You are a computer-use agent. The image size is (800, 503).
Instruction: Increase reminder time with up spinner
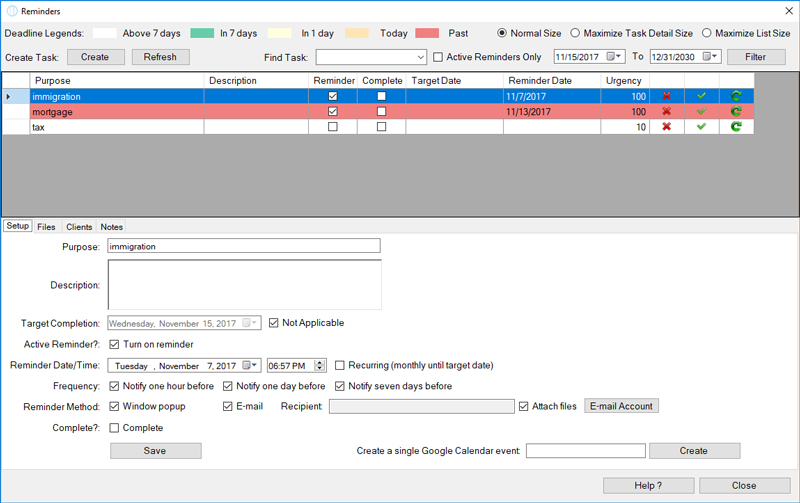[x=320, y=363]
